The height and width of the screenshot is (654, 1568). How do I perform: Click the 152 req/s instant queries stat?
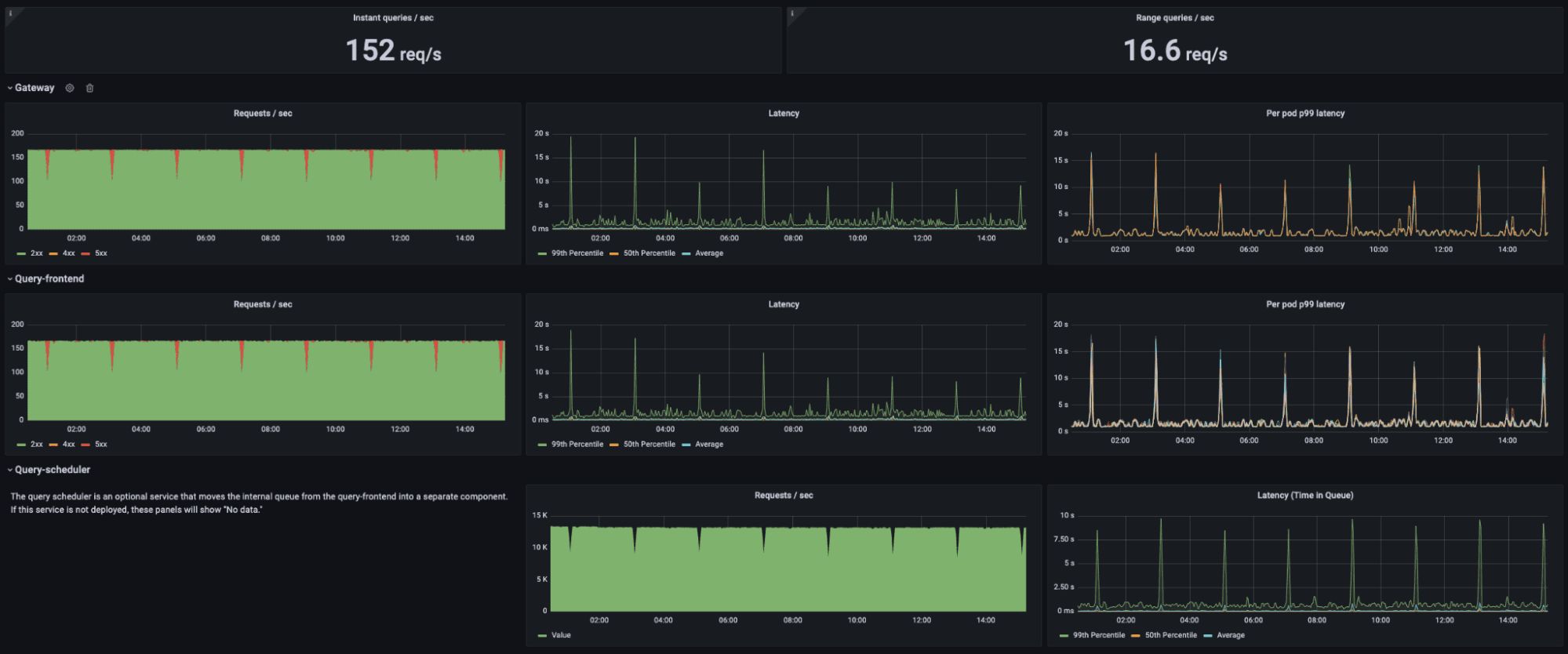pos(394,51)
